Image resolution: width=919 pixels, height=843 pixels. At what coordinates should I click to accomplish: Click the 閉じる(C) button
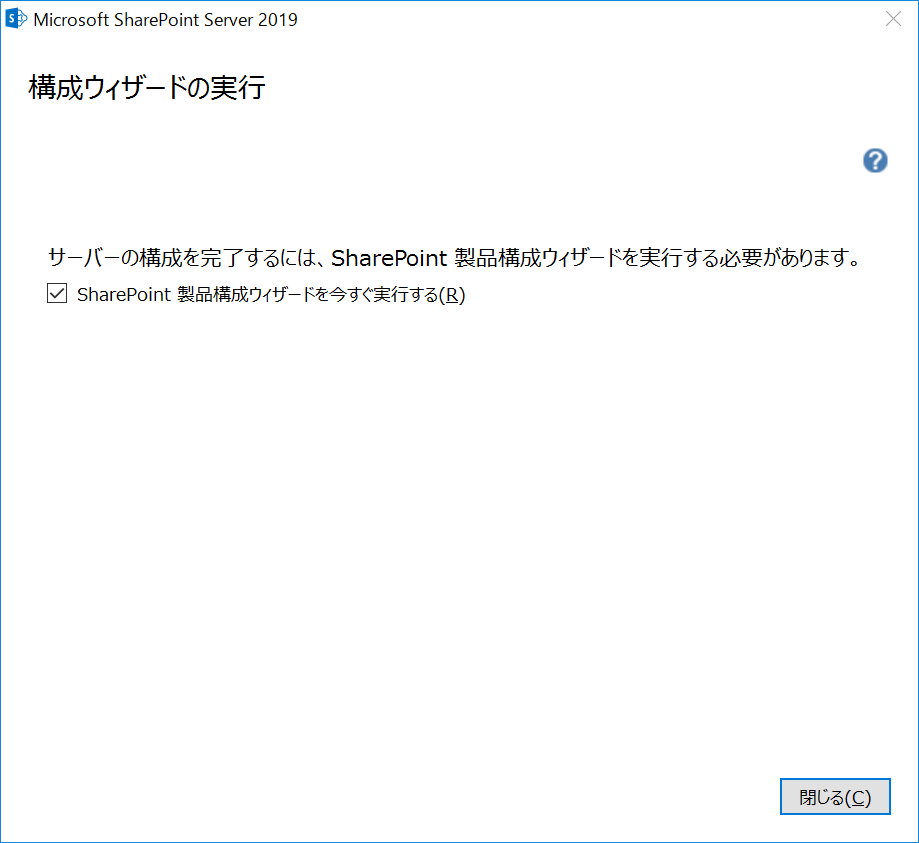click(x=835, y=797)
